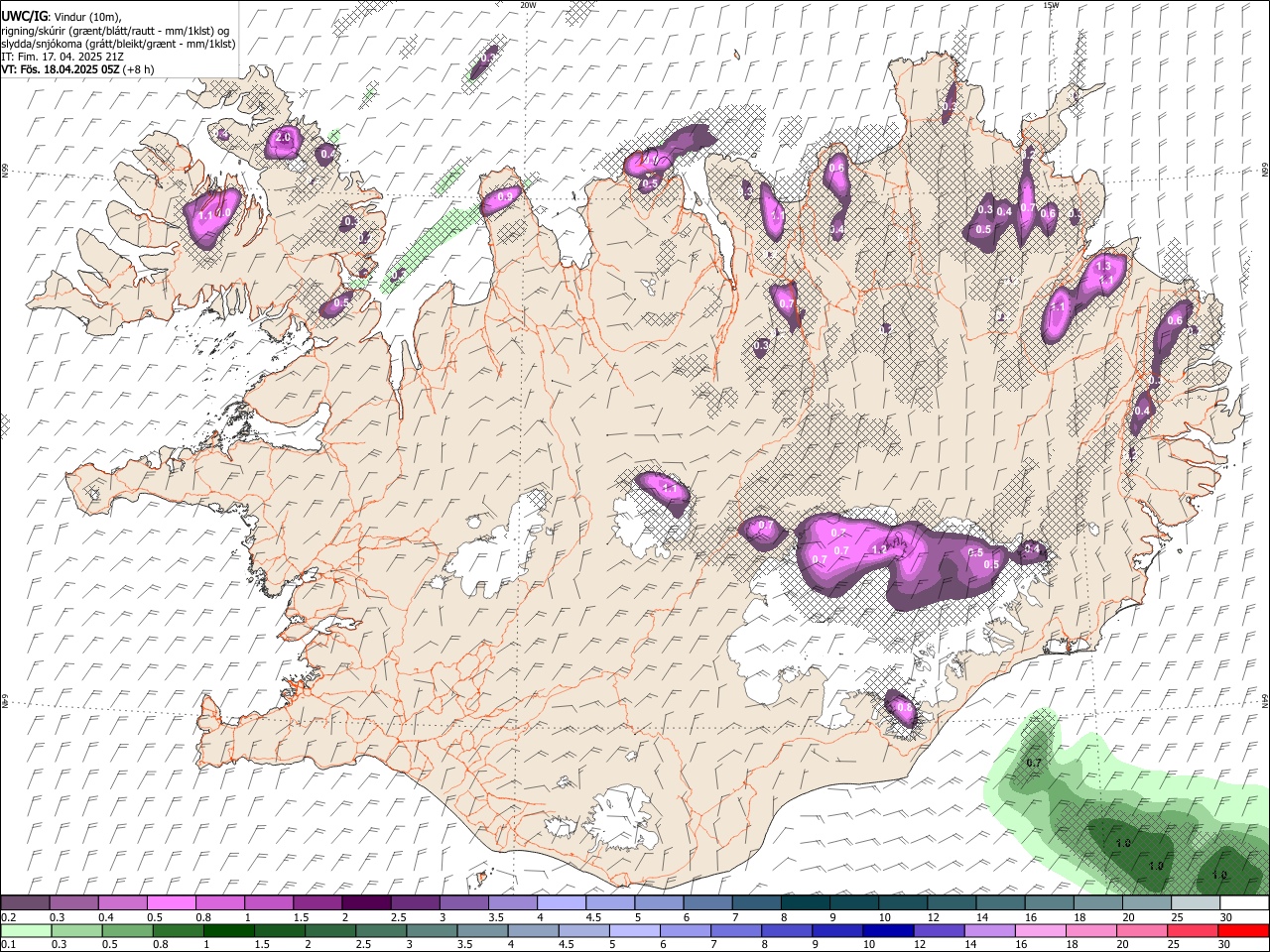
Task: Pick the top-row dark purple swatch between 2 and 2.5
Action: [x=366, y=902]
